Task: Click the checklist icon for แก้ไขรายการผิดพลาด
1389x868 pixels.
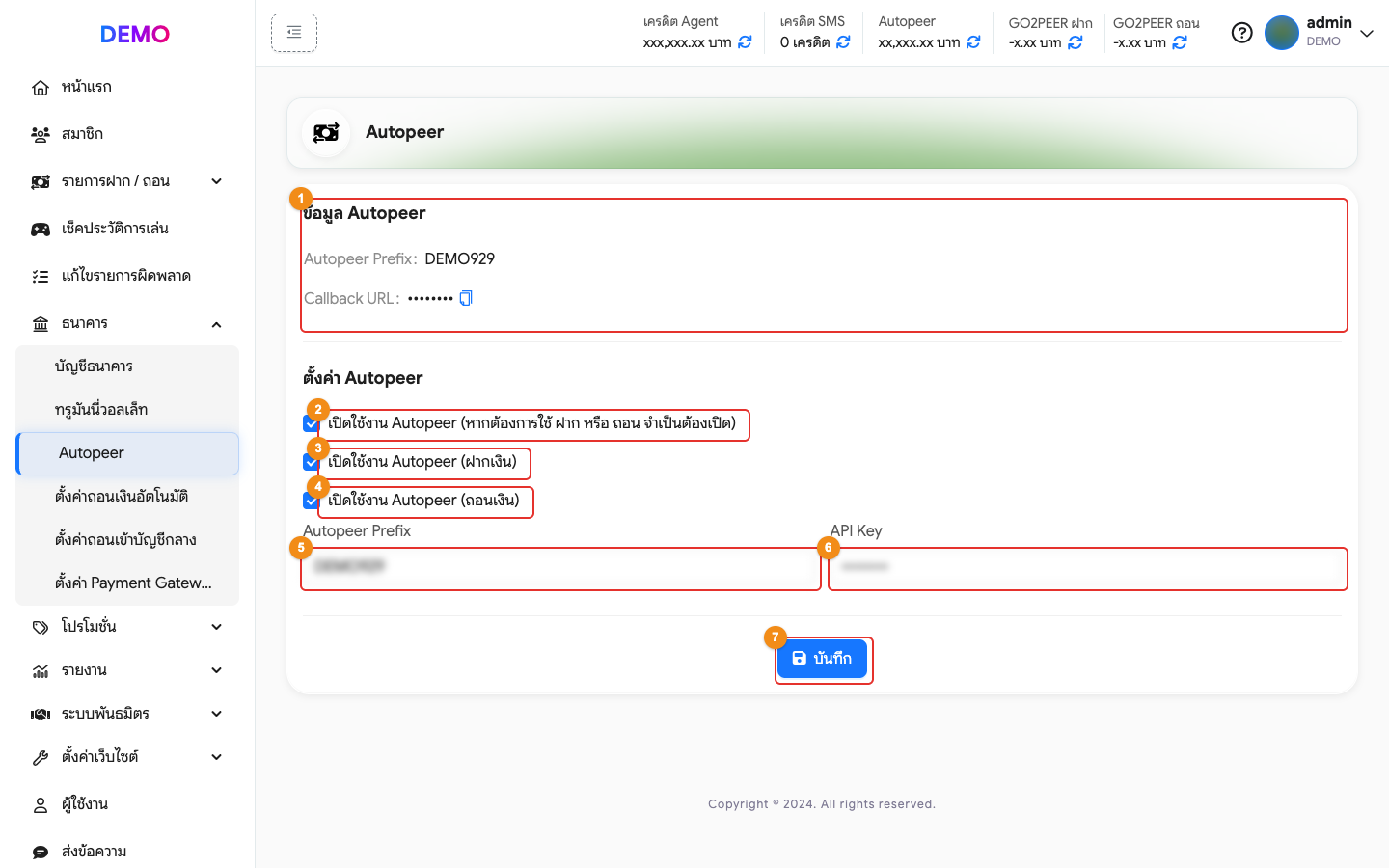Action: 41,277
